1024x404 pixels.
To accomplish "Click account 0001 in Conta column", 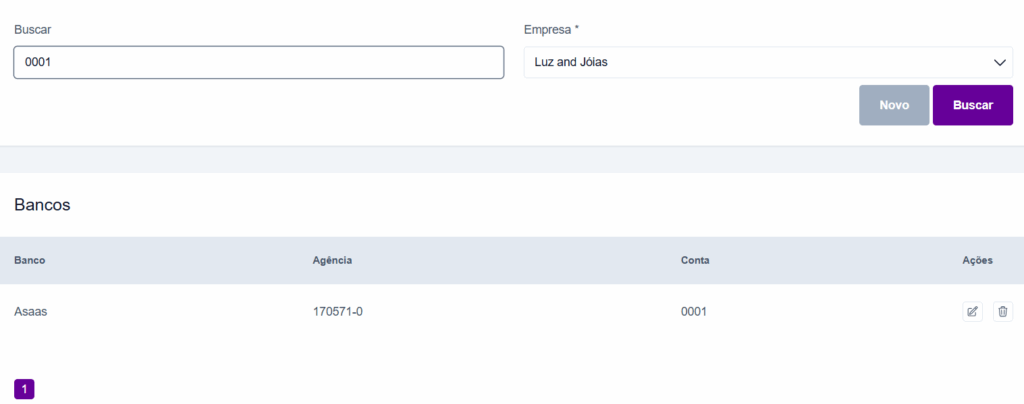I will coord(694,312).
